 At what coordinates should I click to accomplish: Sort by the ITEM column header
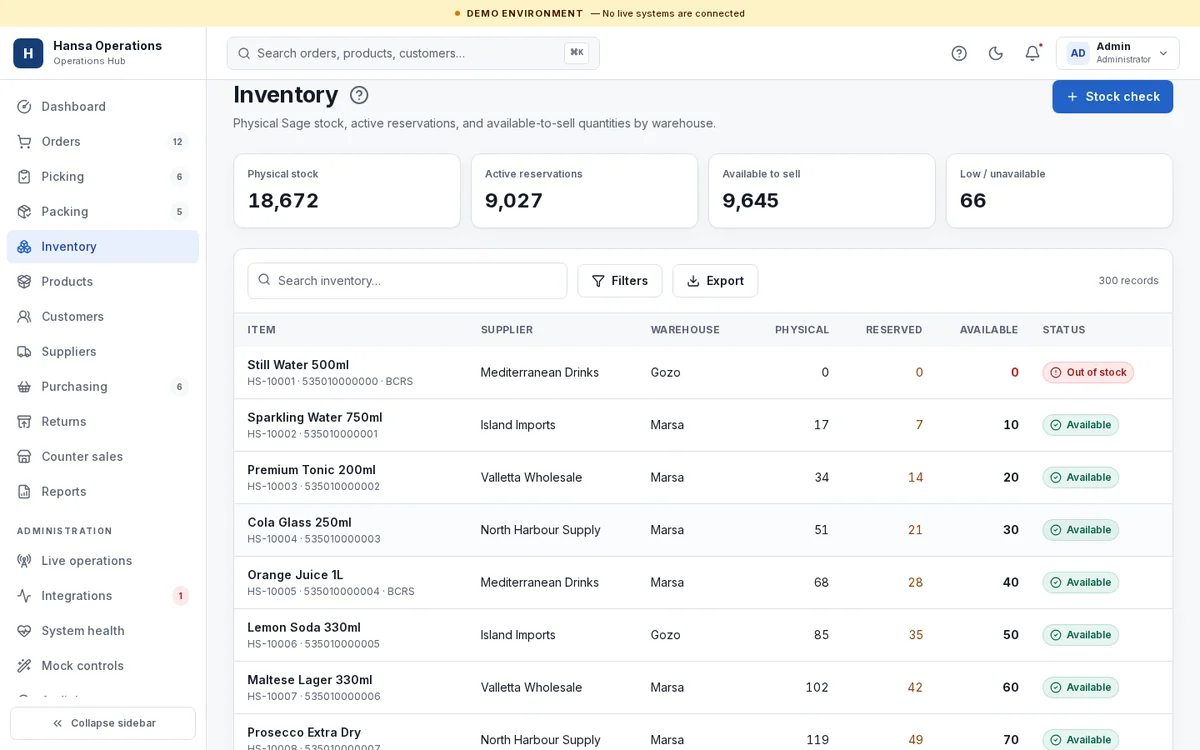pyautogui.click(x=261, y=330)
